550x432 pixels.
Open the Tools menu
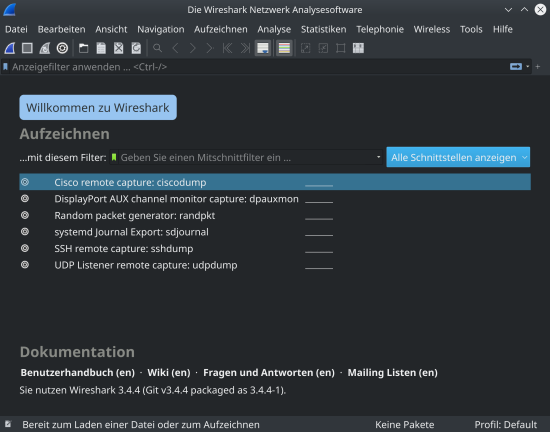[x=471, y=29]
